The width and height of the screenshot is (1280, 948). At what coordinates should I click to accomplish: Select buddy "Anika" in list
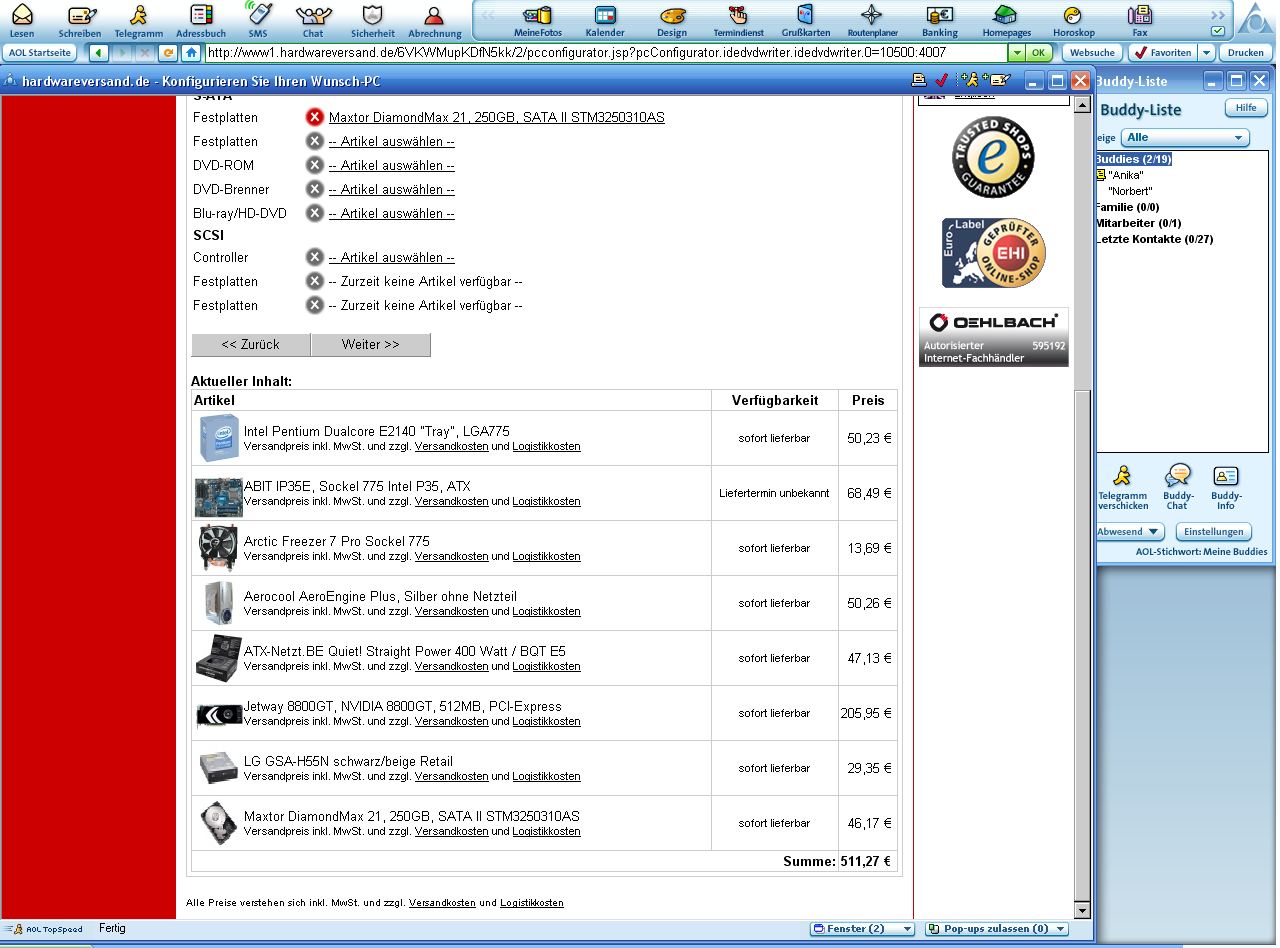(x=1126, y=175)
